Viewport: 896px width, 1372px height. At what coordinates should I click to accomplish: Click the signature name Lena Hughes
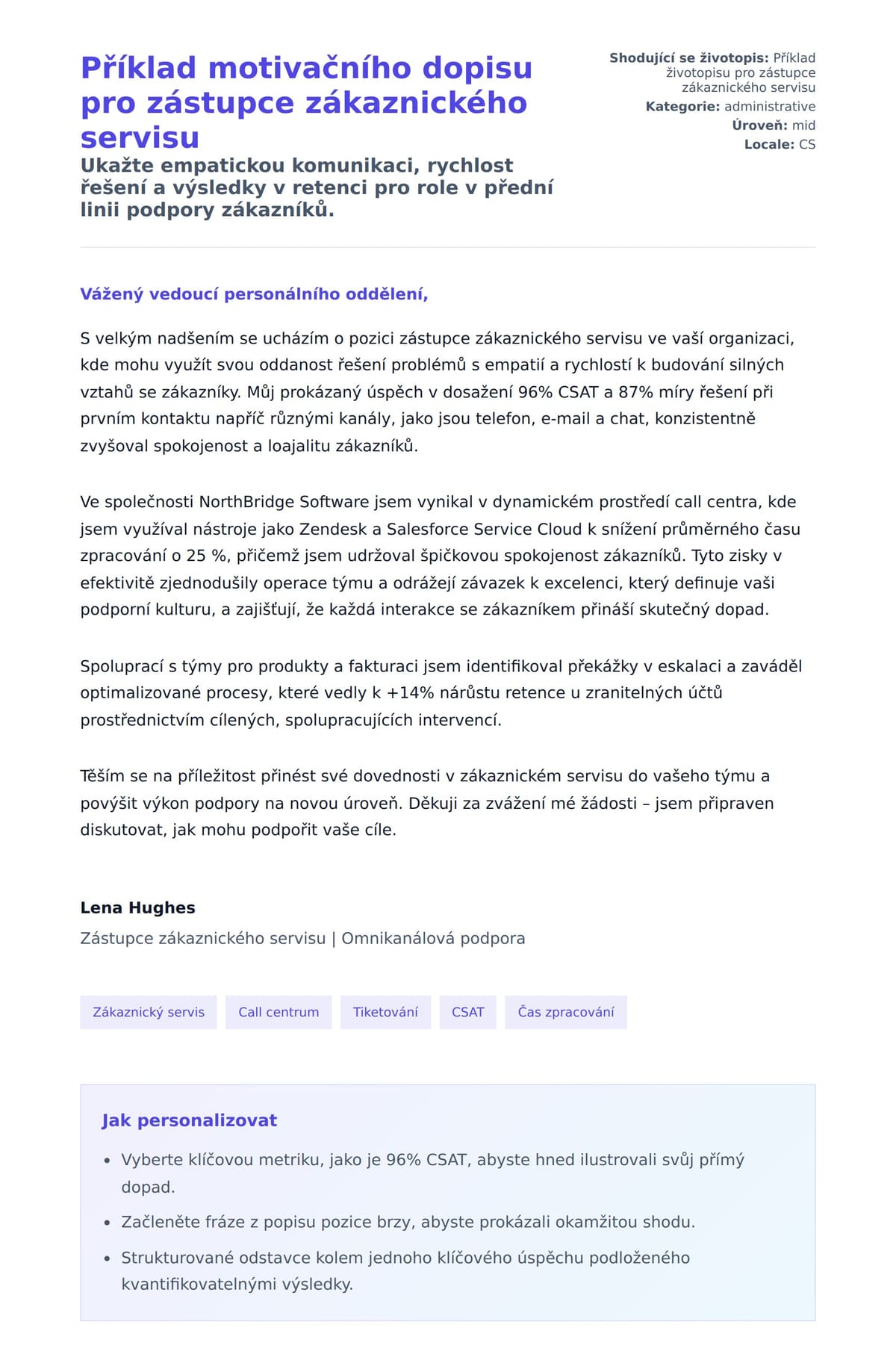137,908
